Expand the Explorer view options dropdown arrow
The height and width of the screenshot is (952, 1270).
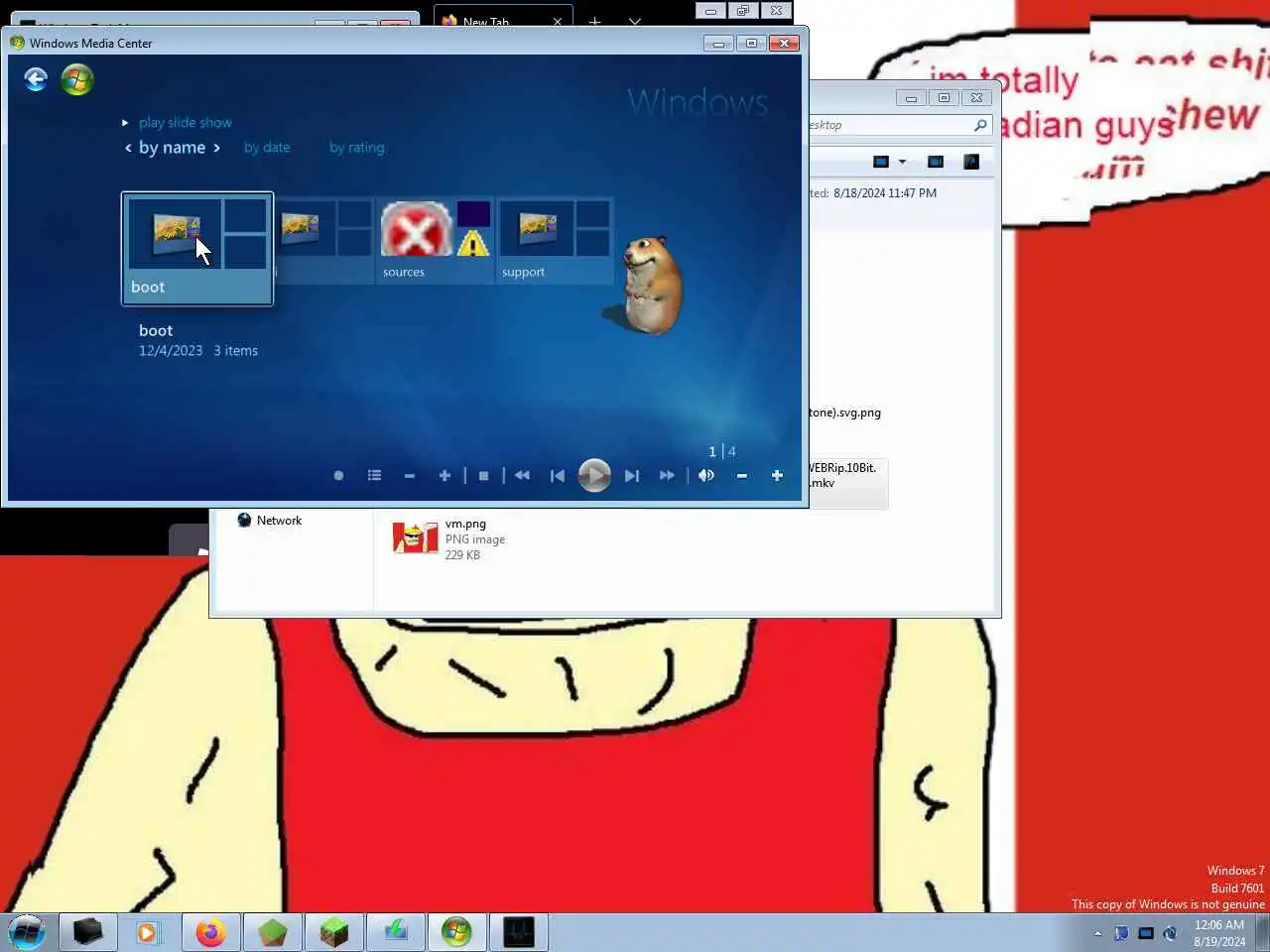click(902, 162)
